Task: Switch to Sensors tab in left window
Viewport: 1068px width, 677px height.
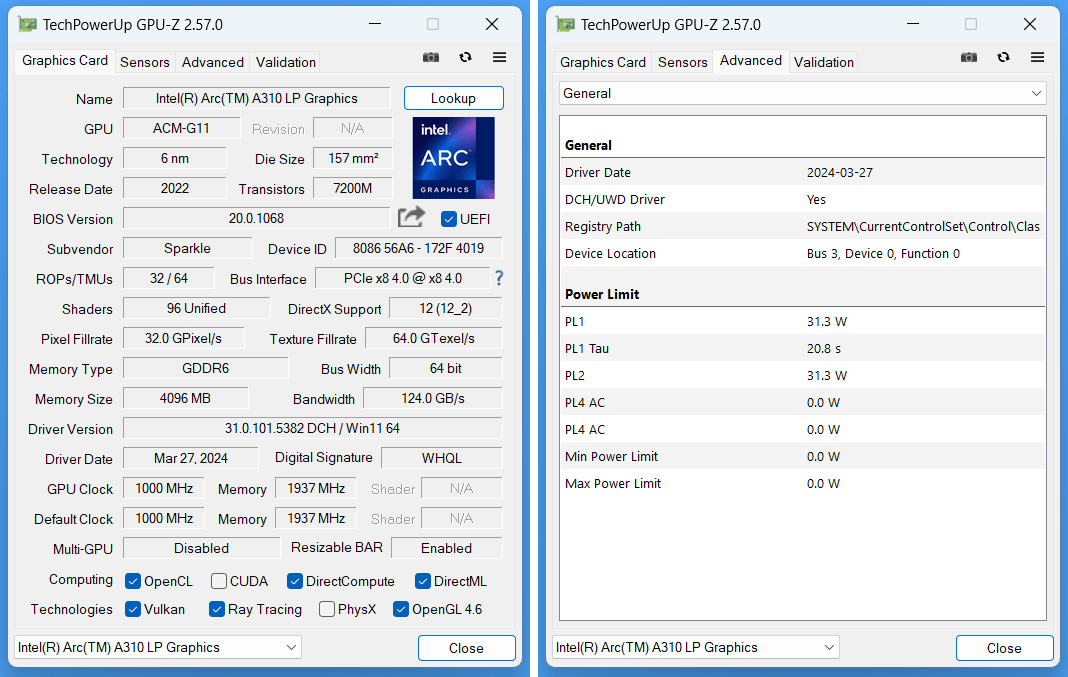Action: (x=144, y=62)
